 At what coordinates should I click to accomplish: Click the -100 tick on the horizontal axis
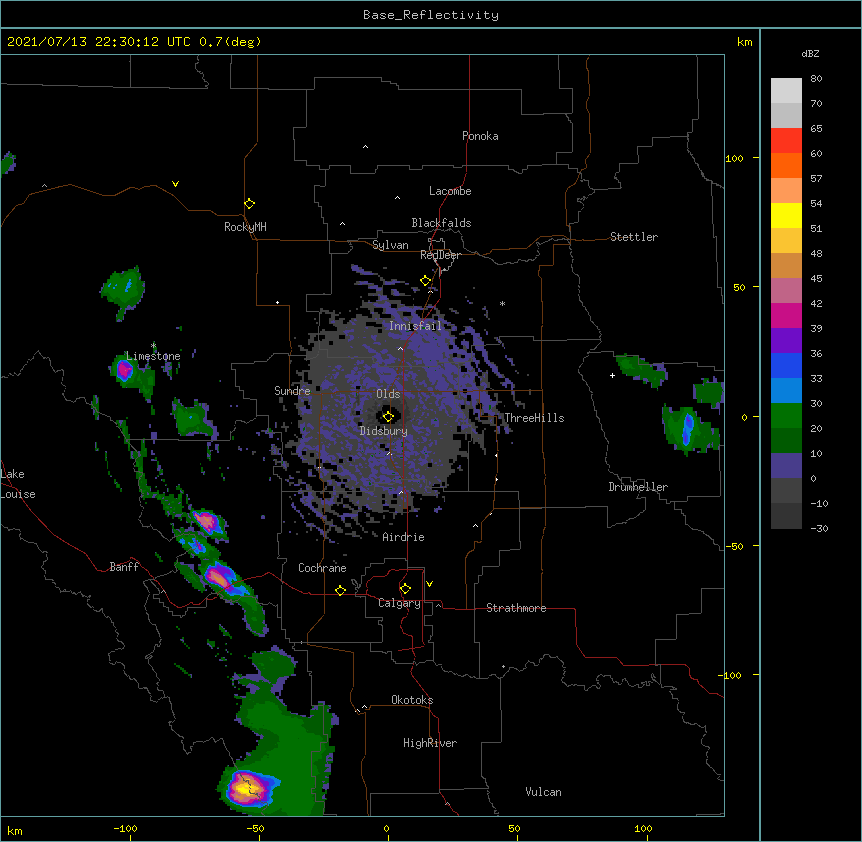(x=125, y=828)
